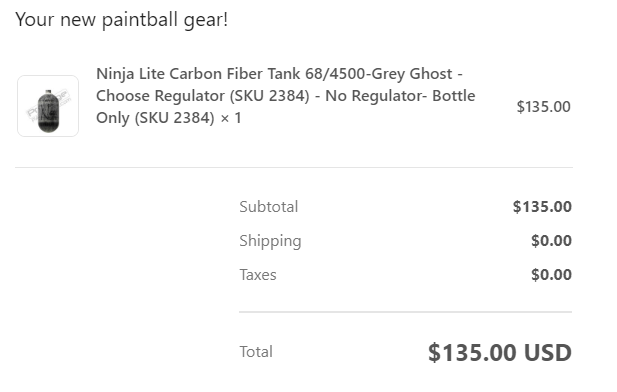This screenshot has width=617, height=392.
Task: Click the "Only (SKU 2384) × 1" quantity text
Action: click(169, 118)
